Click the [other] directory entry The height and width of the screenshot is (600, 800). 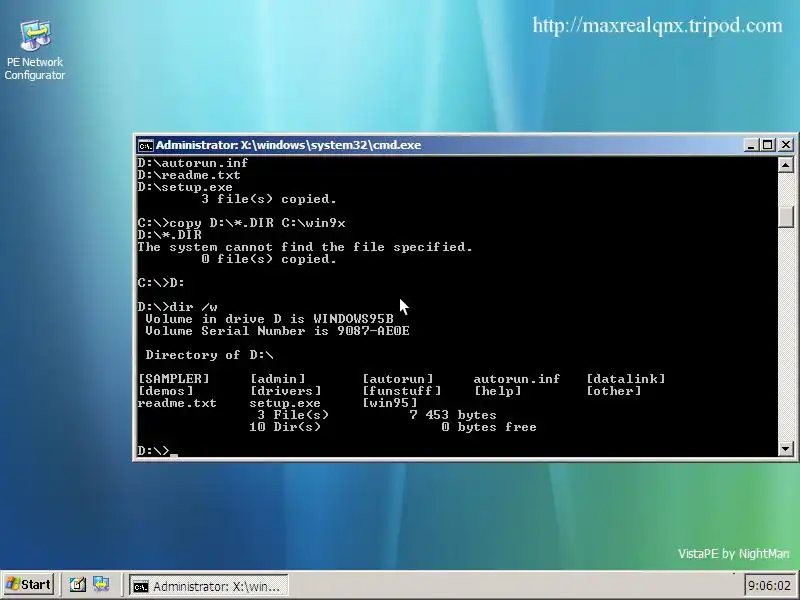613,391
